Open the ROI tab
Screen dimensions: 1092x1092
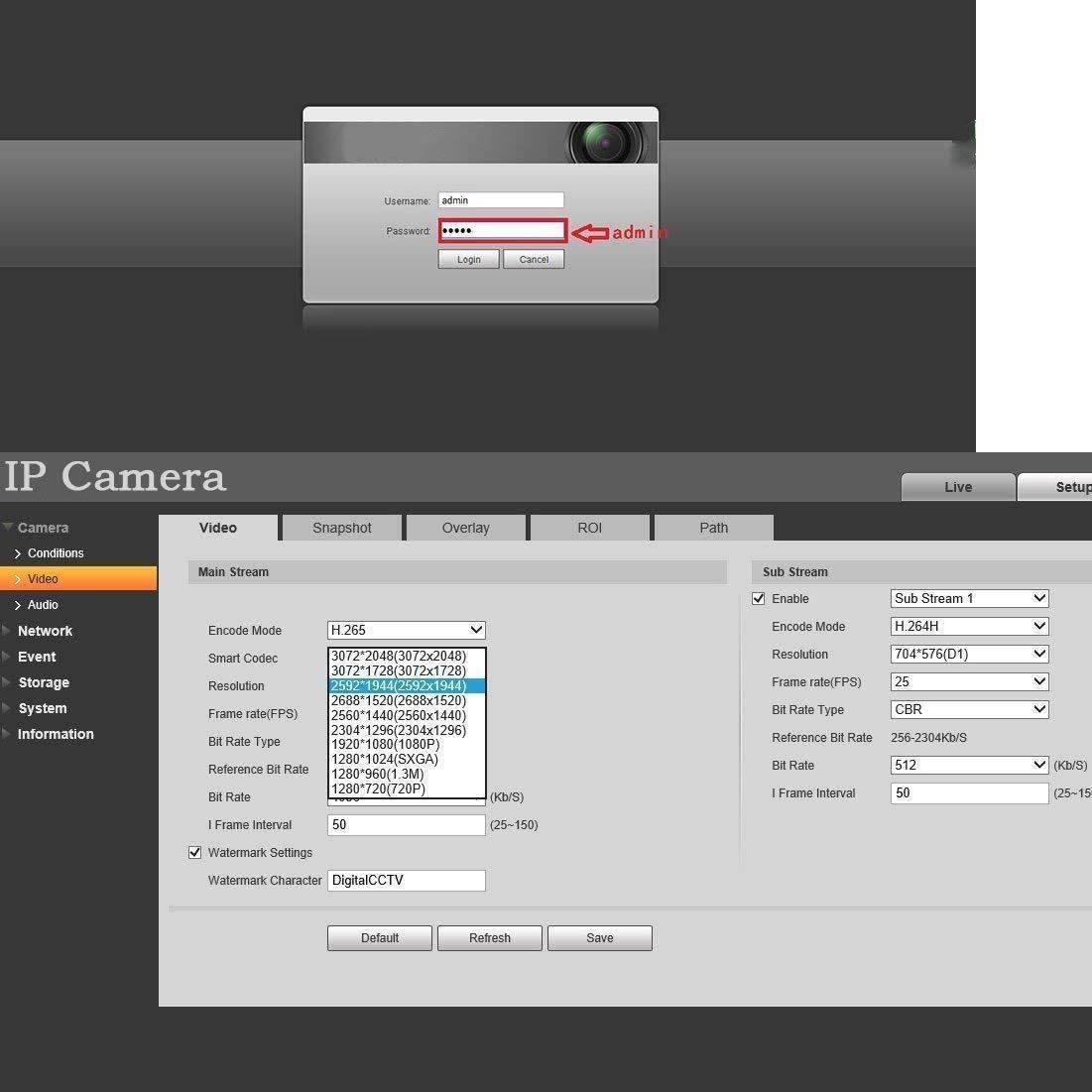[x=590, y=528]
